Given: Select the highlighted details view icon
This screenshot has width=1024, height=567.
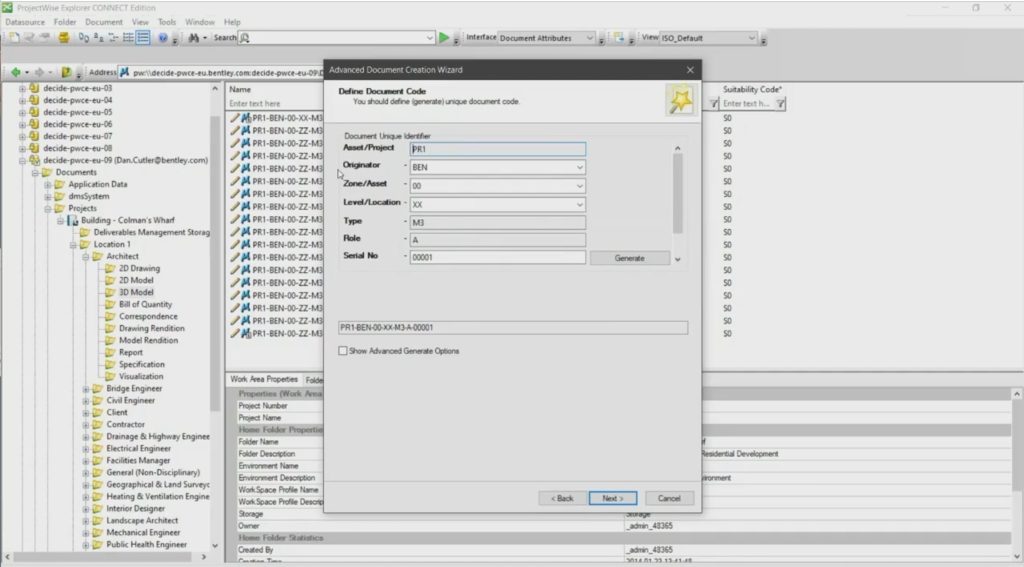Looking at the screenshot, I should click(143, 38).
